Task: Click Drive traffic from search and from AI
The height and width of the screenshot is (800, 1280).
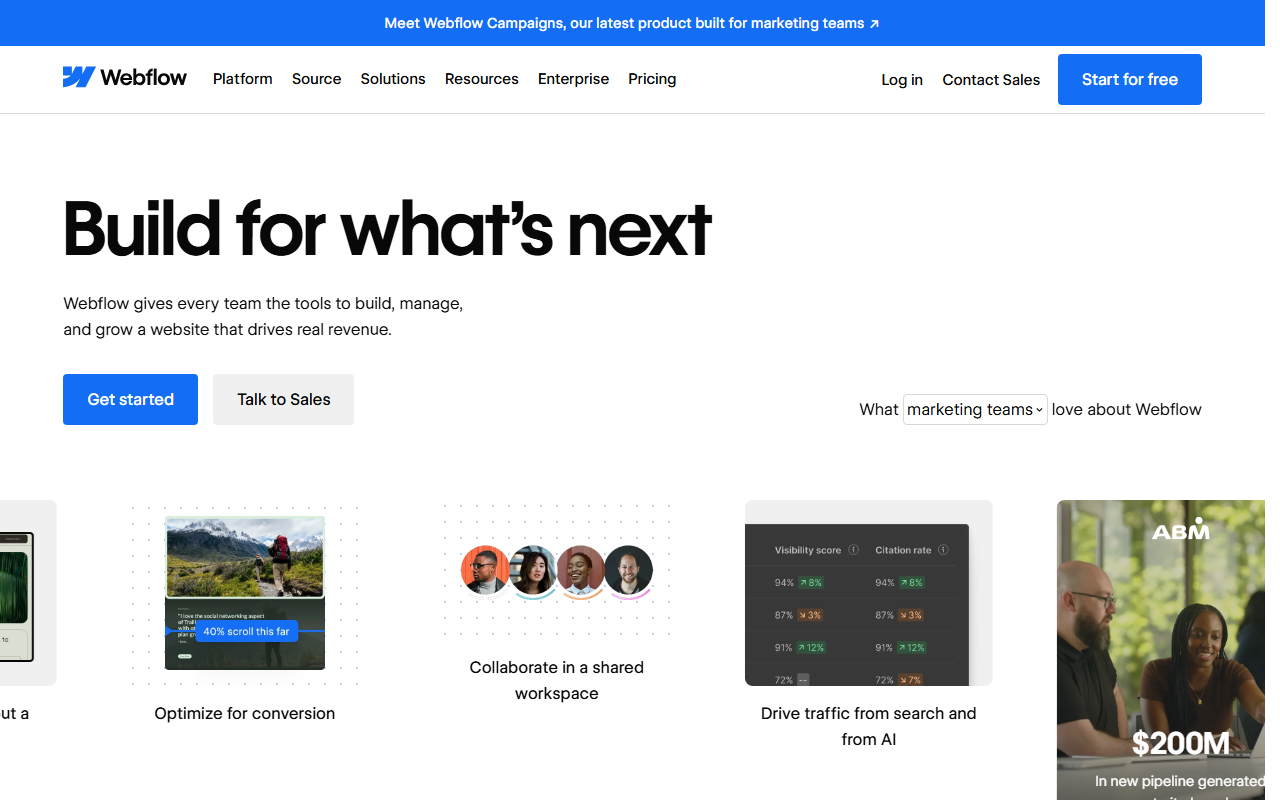Action: tap(869, 726)
